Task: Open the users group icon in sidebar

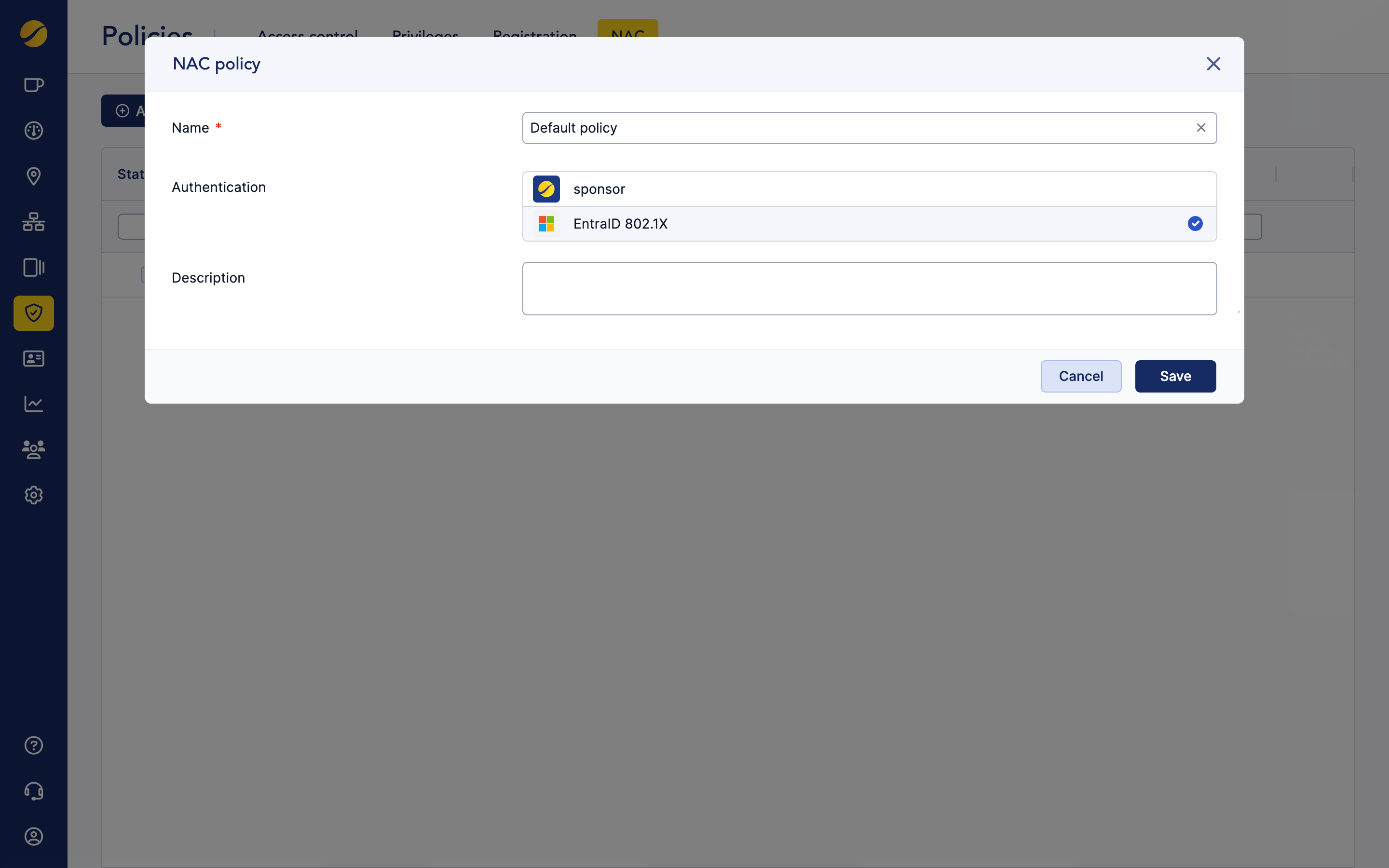Action: pos(33,449)
